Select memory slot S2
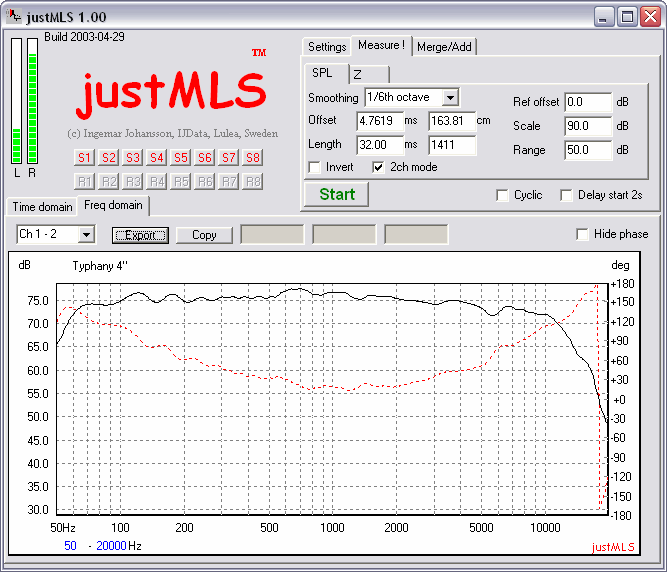 [x=108, y=158]
